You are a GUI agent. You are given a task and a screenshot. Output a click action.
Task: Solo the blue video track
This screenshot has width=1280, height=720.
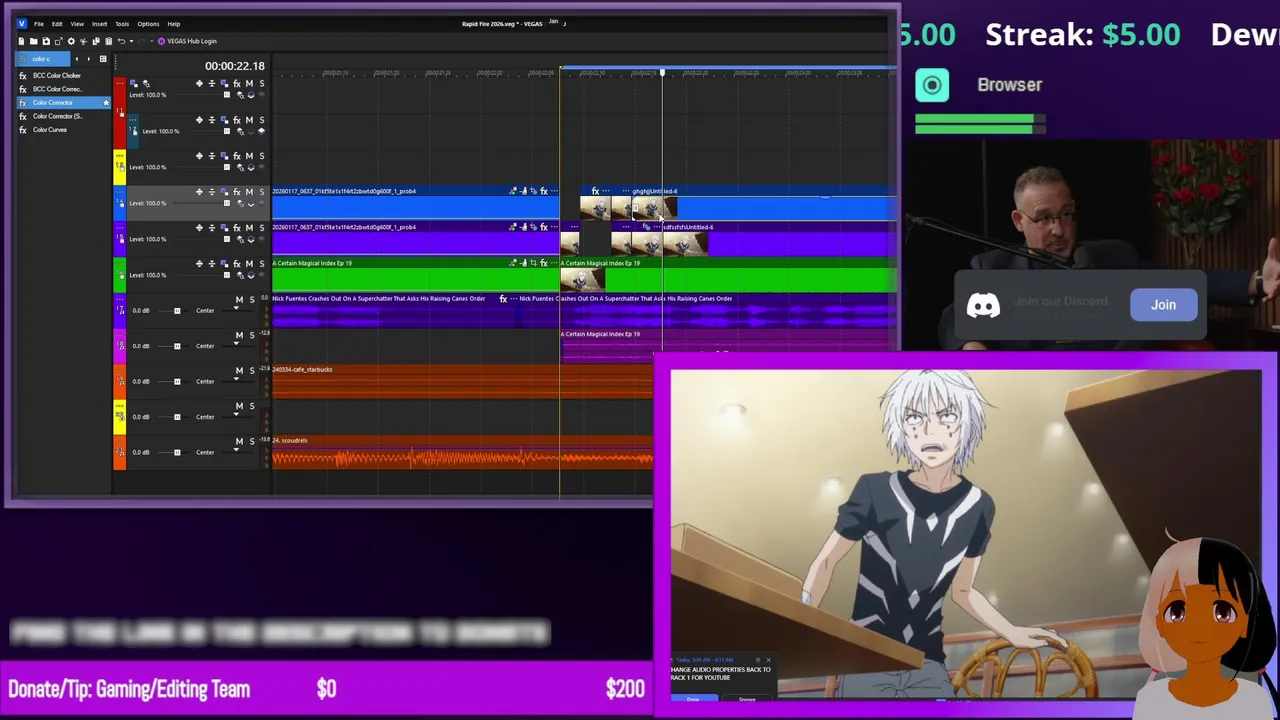[261, 192]
